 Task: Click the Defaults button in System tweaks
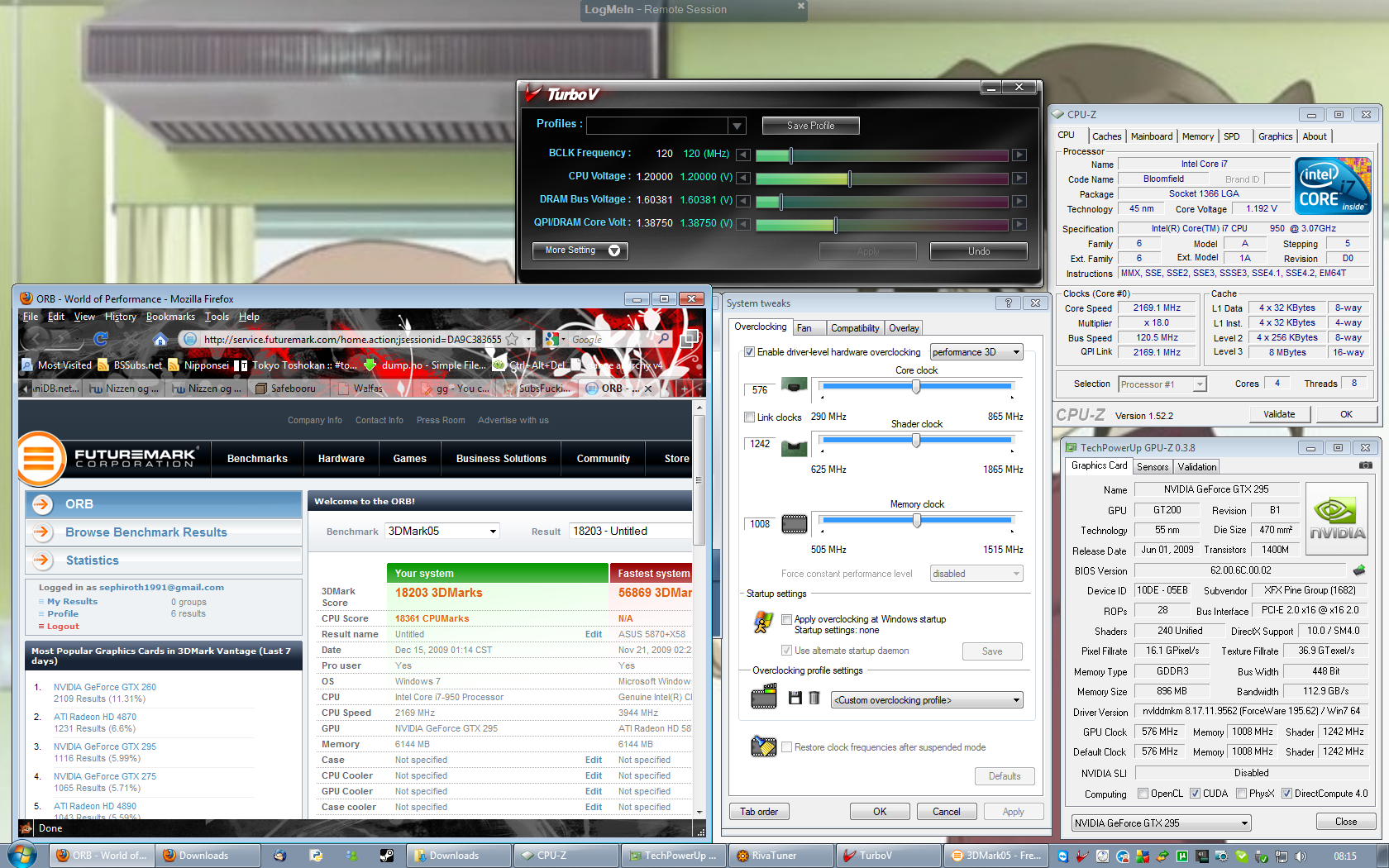pos(1005,776)
